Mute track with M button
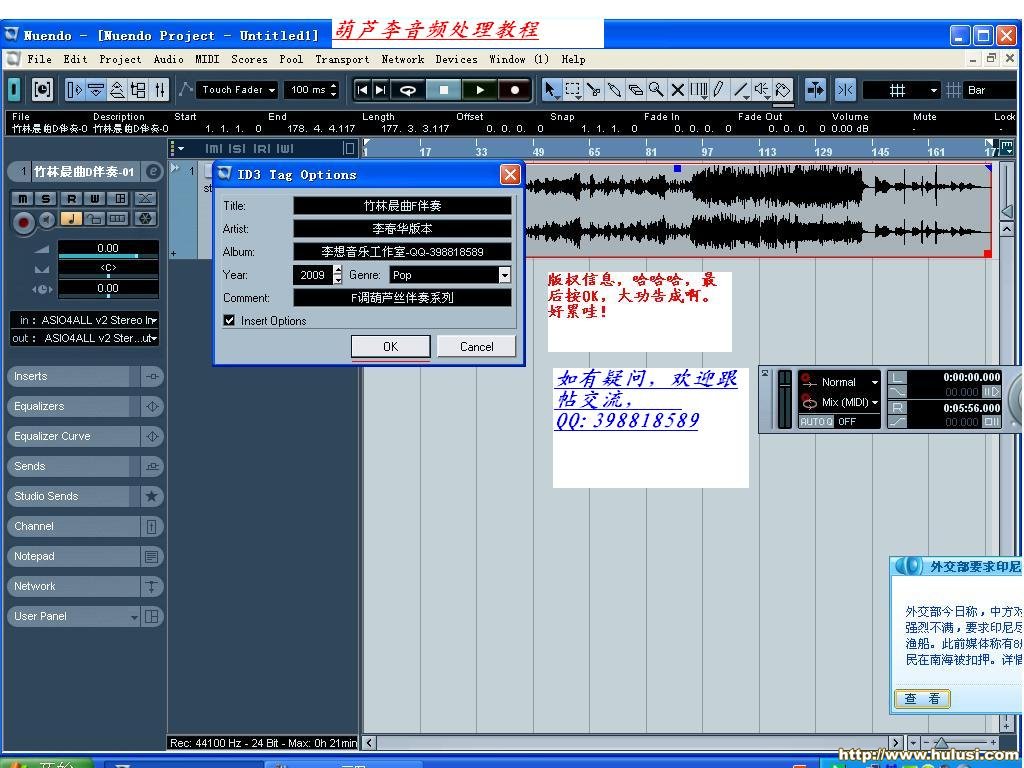1024x768 pixels. tap(22, 199)
